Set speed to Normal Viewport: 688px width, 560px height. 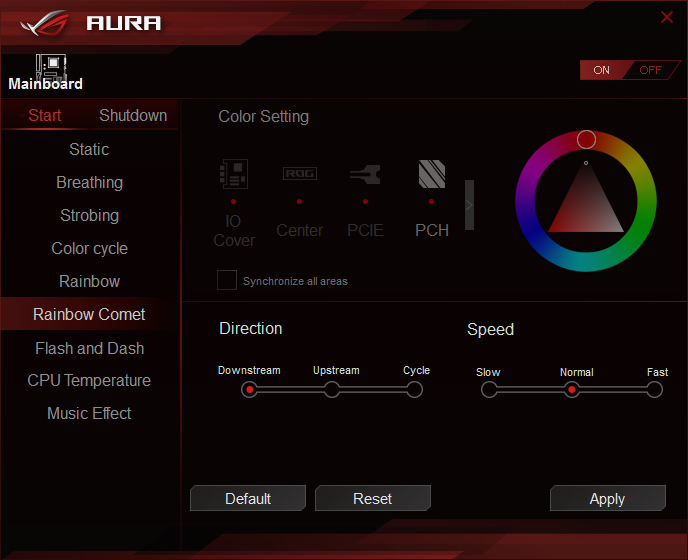pos(571,389)
